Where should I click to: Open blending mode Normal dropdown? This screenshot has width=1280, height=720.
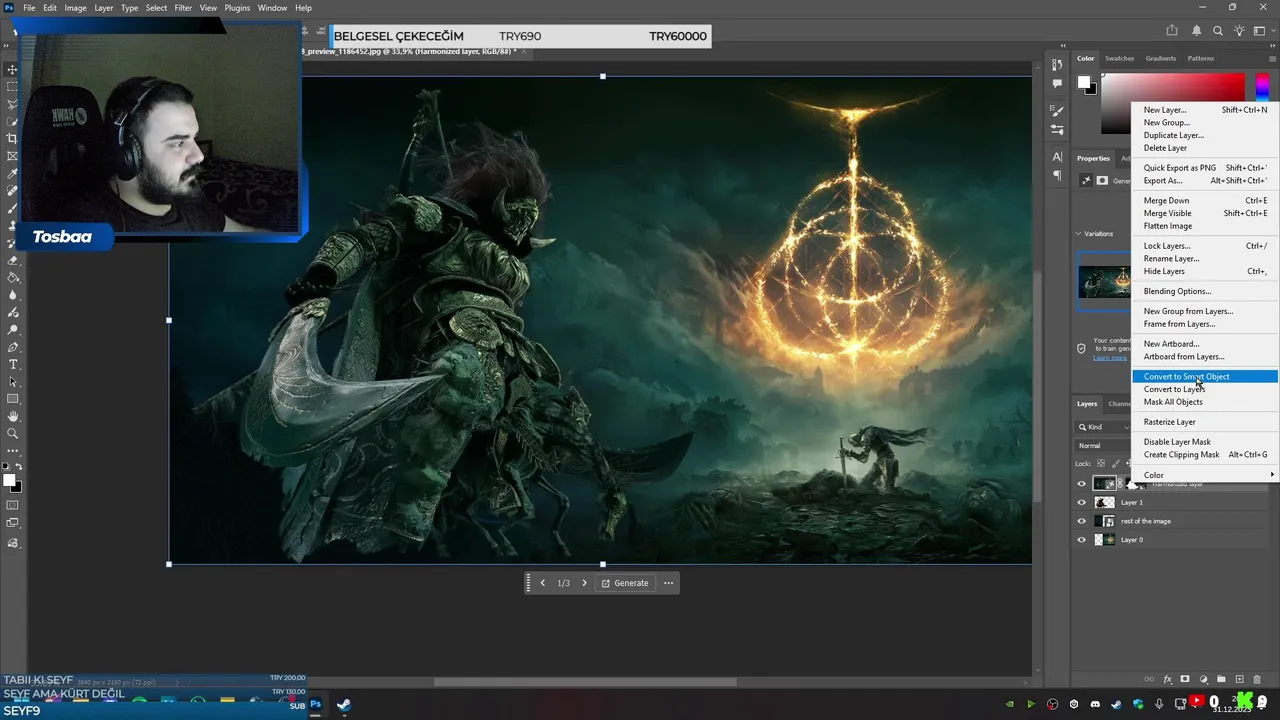click(1104, 445)
